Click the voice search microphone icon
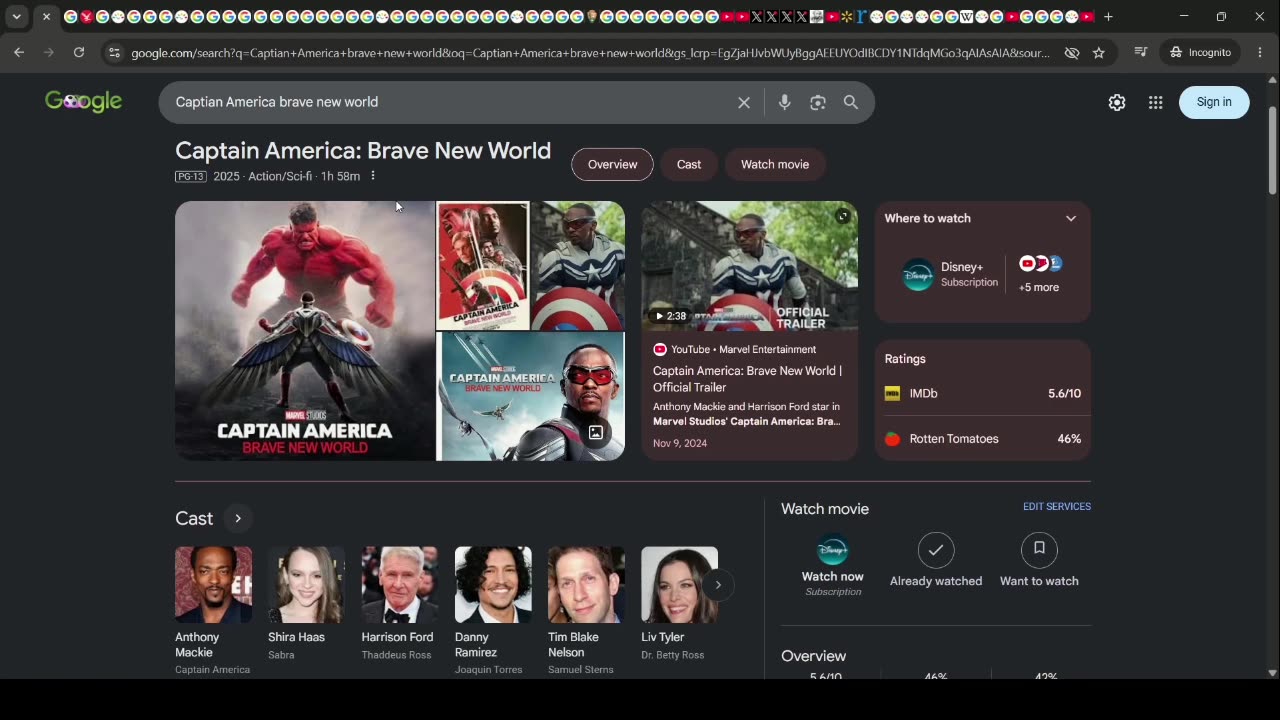The width and height of the screenshot is (1280, 720). tap(784, 102)
